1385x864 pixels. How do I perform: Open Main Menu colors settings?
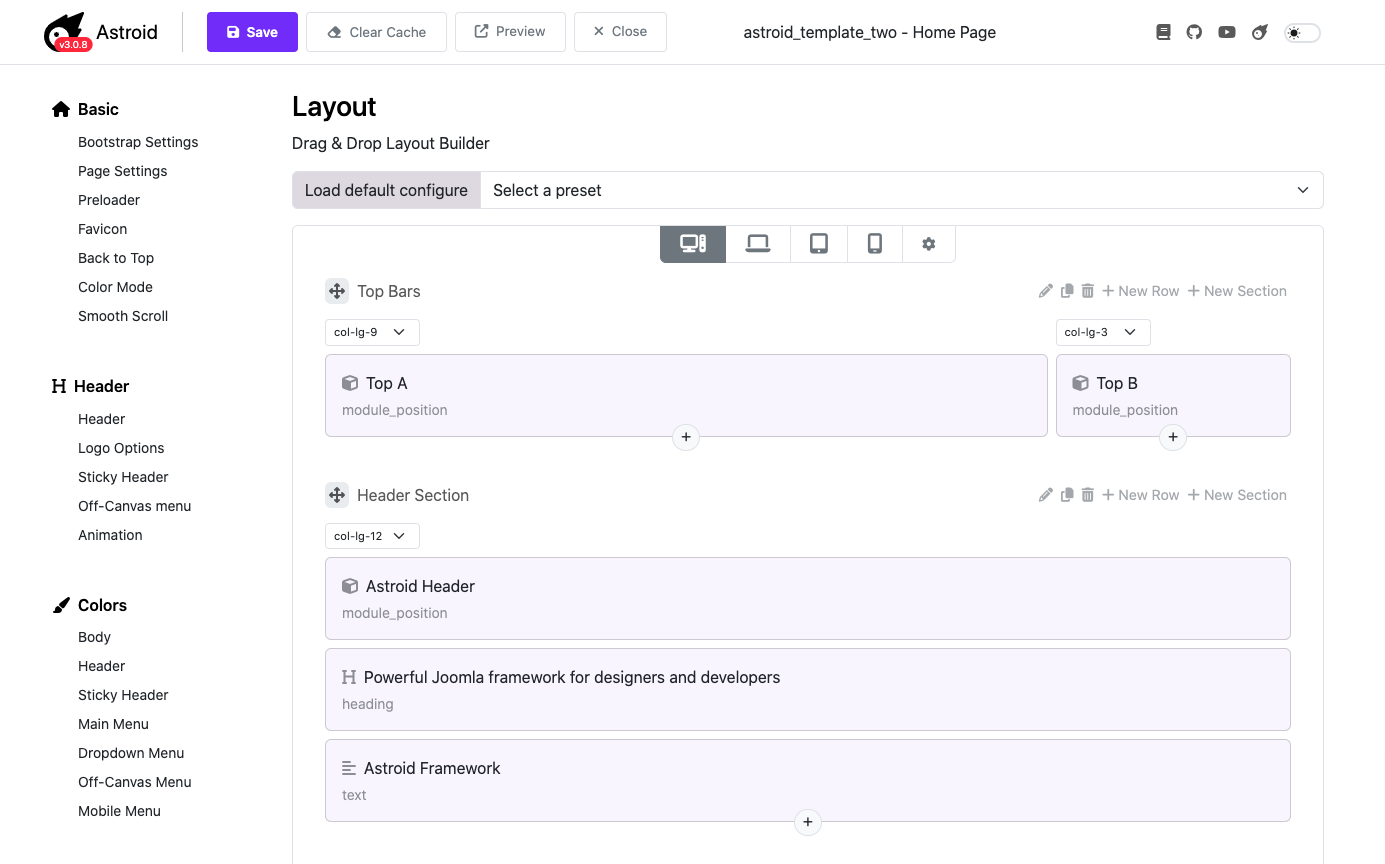coord(113,724)
